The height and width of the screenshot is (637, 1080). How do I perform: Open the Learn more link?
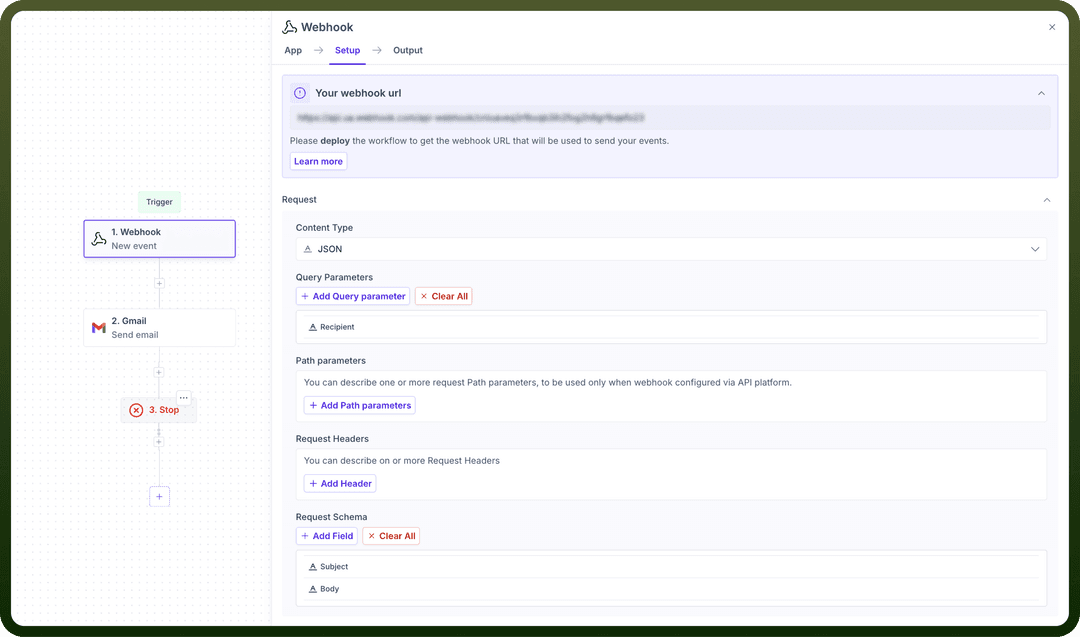[318, 161]
